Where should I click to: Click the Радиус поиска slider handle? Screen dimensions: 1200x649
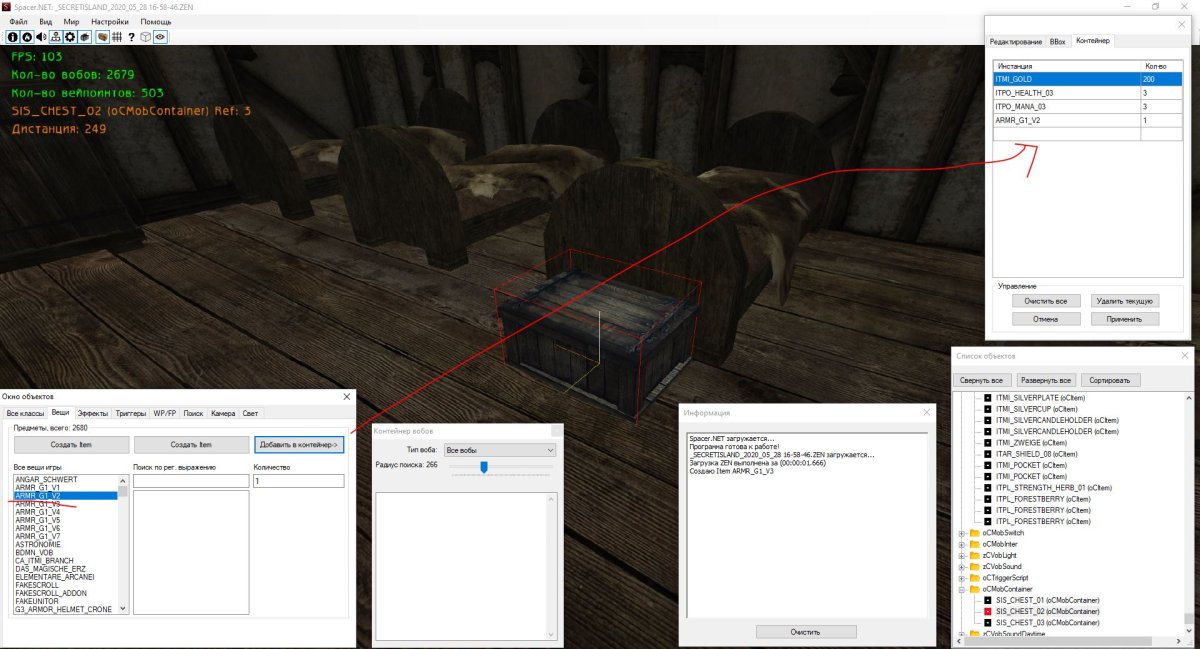click(484, 466)
